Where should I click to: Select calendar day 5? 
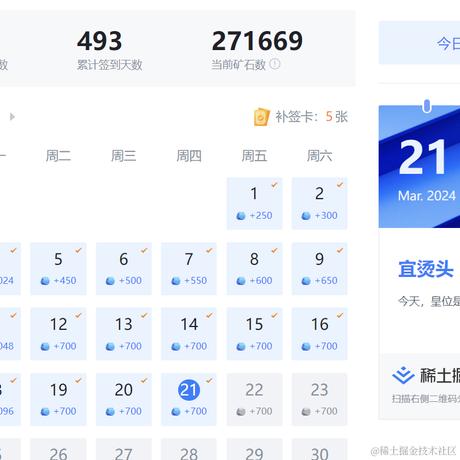pyautogui.click(x=58, y=269)
